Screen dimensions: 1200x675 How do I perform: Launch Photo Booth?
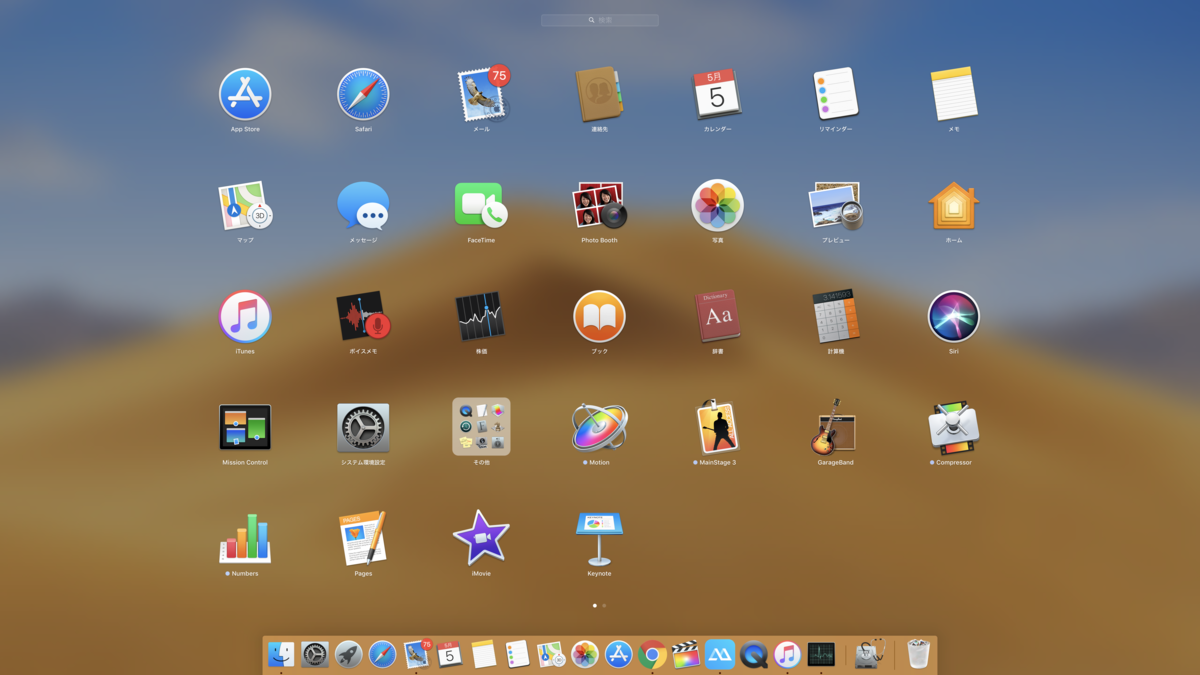tap(599, 205)
